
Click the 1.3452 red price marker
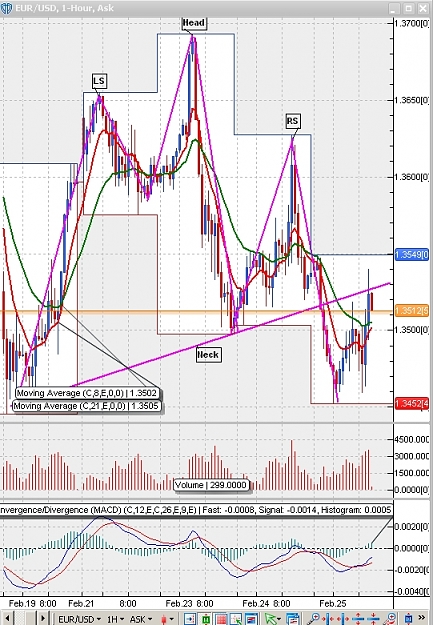tap(411, 403)
